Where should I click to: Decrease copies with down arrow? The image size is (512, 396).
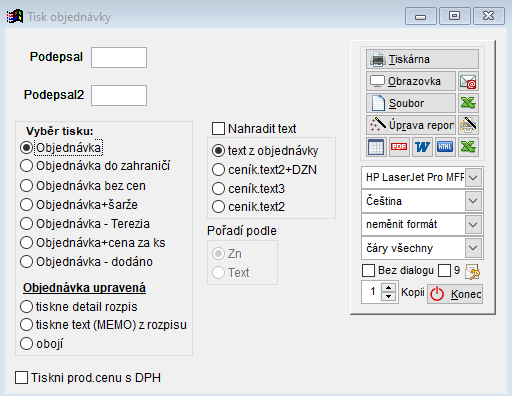pos(388,296)
